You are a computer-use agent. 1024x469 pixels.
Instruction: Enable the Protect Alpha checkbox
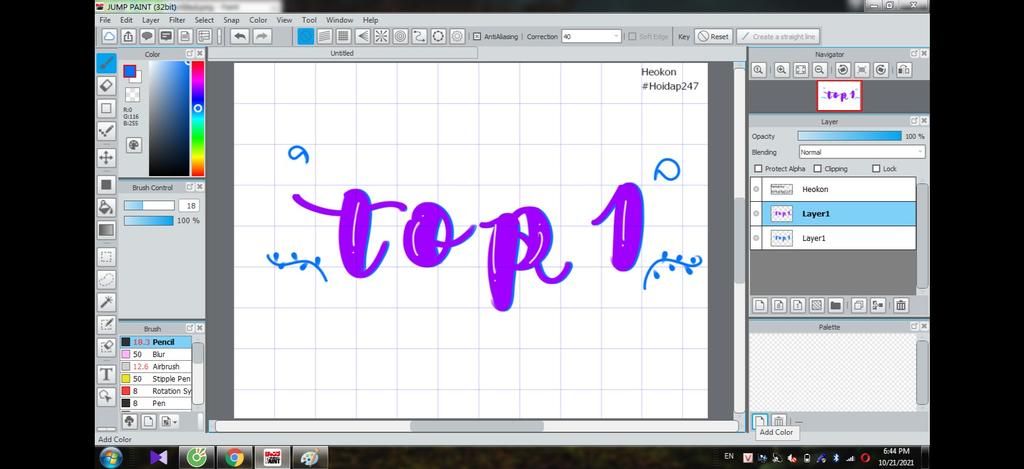pyautogui.click(x=758, y=169)
